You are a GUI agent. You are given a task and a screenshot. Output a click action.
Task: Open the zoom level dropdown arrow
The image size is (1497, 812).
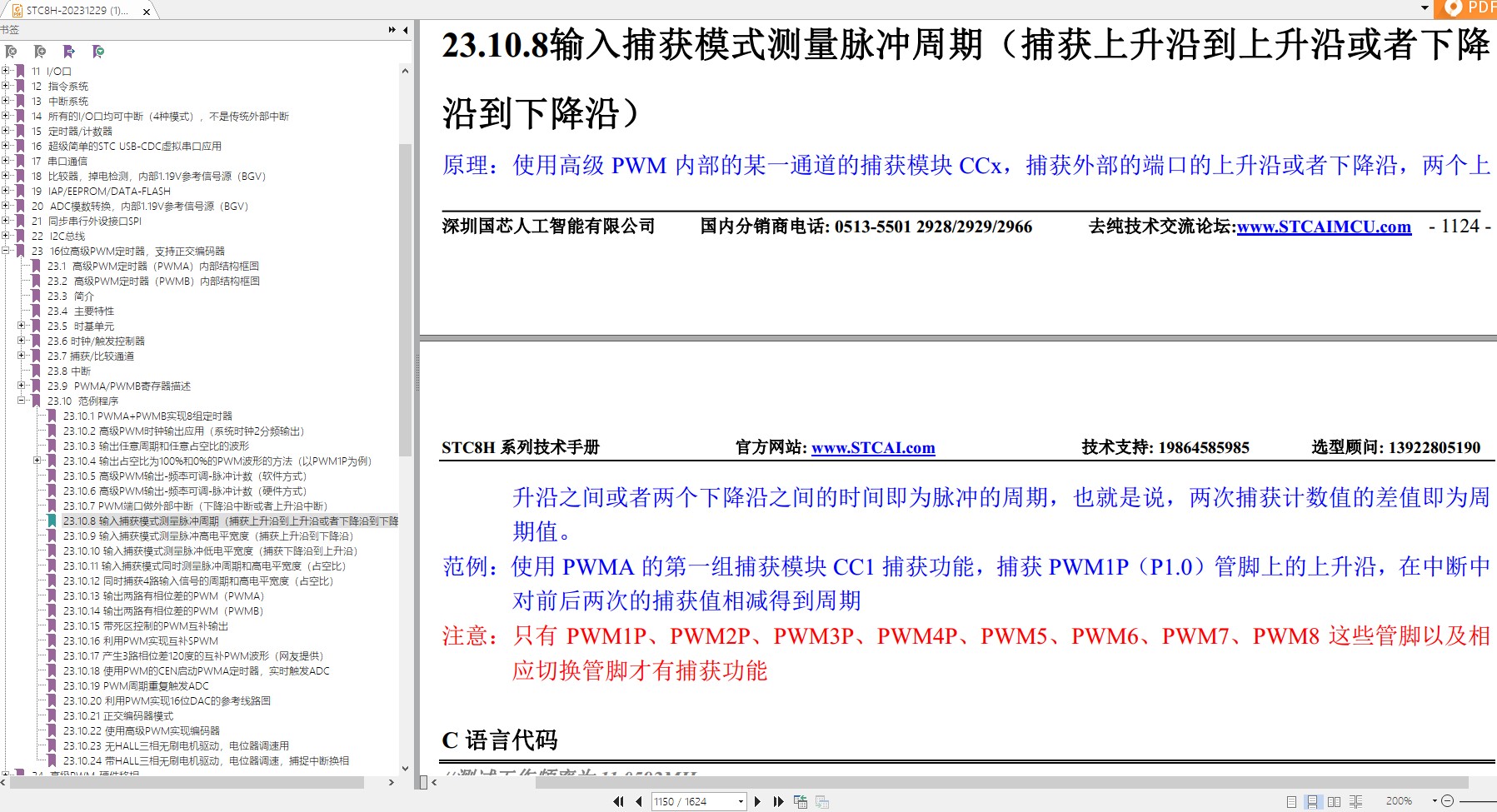[x=1435, y=801]
